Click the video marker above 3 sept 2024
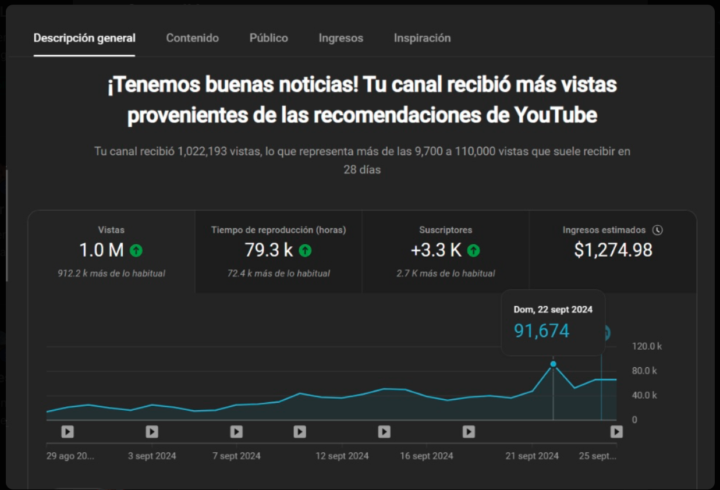This screenshot has width=720, height=490. coord(152,432)
